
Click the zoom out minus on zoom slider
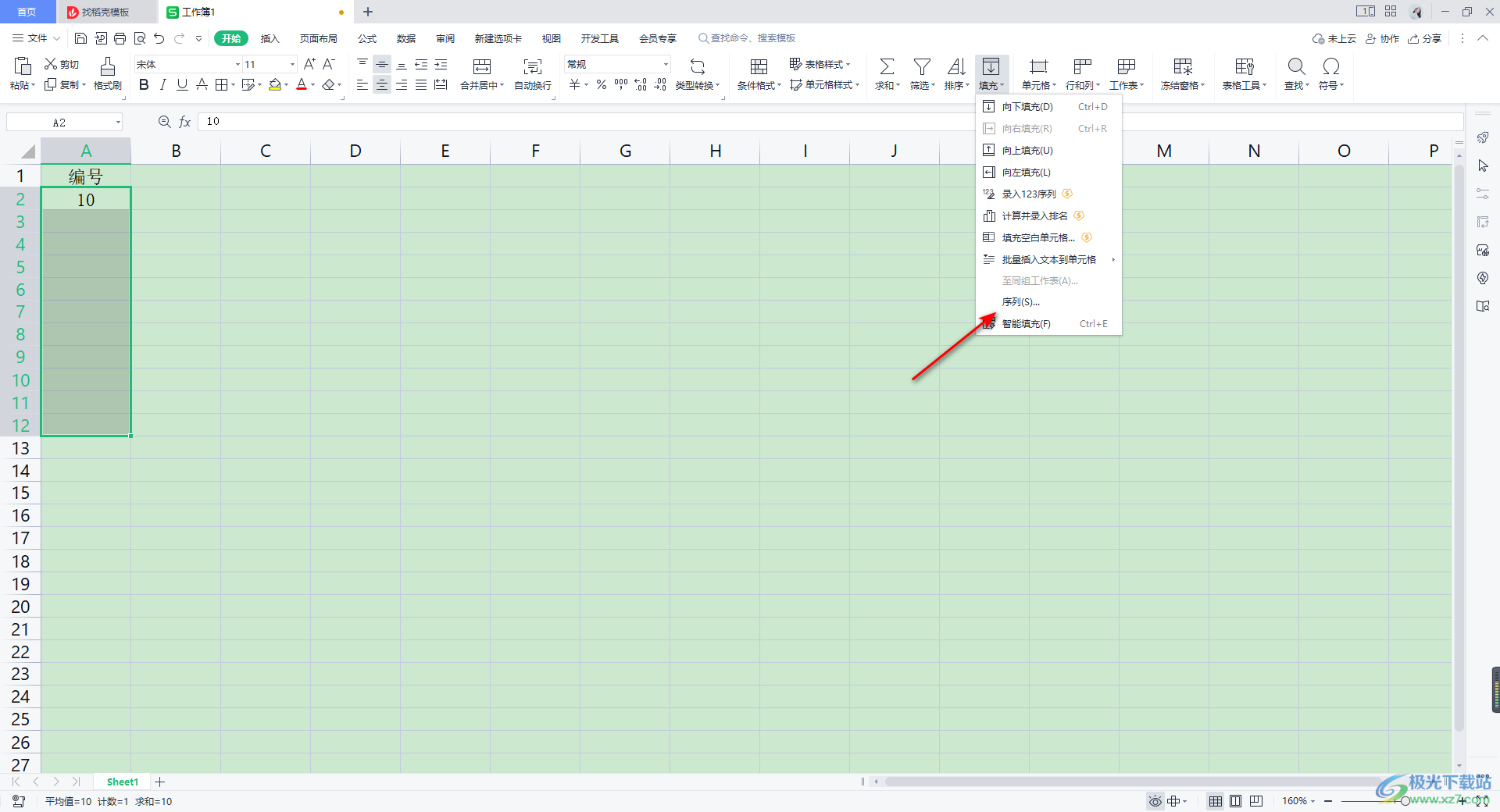(x=1328, y=801)
